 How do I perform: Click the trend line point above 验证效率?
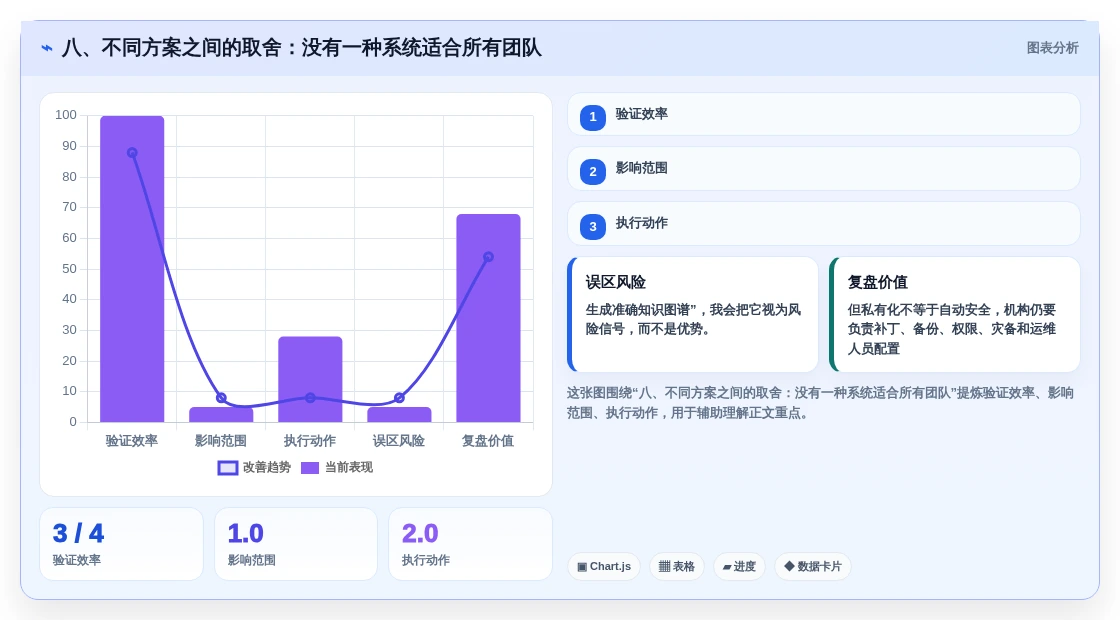(x=132, y=153)
